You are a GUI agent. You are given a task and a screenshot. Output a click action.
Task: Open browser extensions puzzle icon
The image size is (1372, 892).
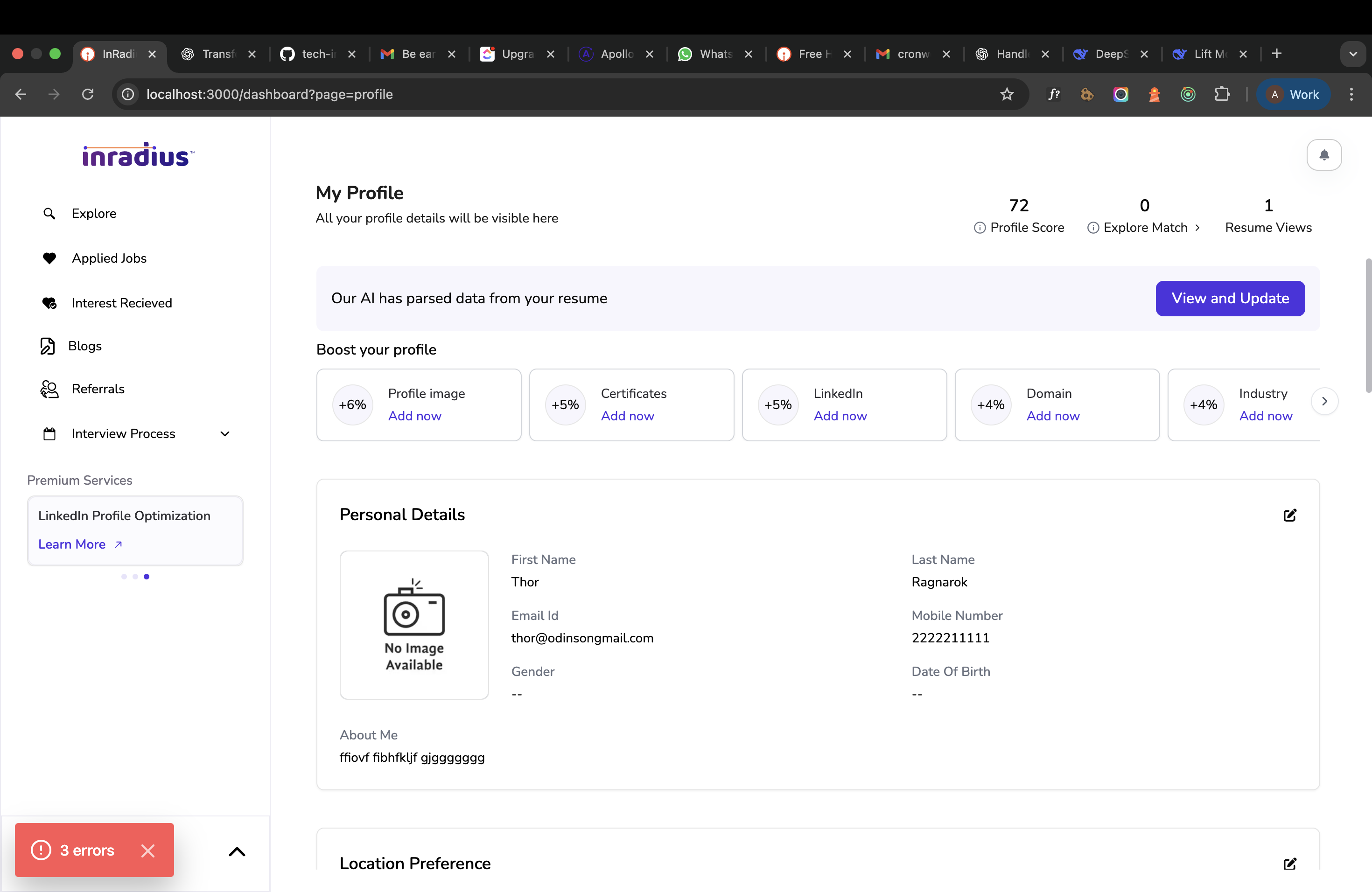pyautogui.click(x=1222, y=95)
